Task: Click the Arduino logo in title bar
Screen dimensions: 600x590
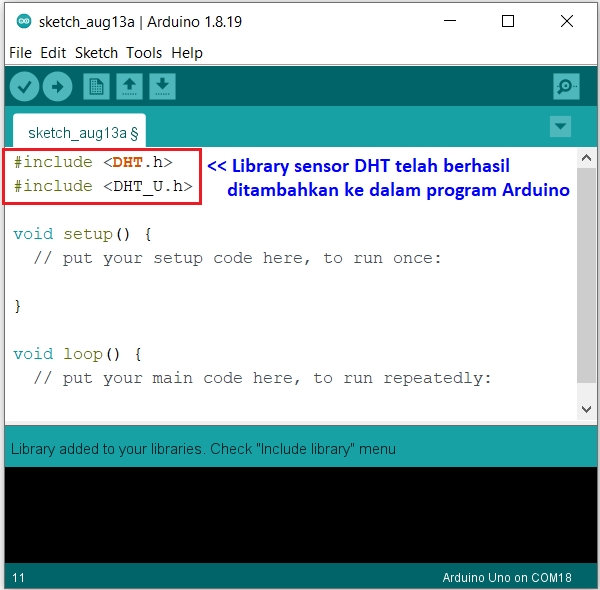Action: [24, 21]
